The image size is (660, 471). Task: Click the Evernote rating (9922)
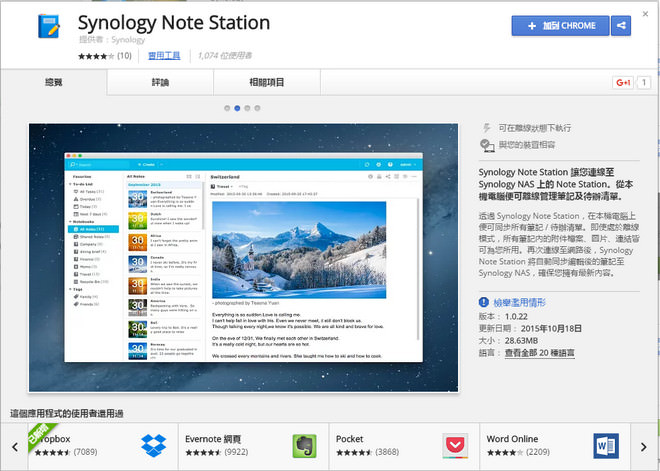tap(216, 452)
